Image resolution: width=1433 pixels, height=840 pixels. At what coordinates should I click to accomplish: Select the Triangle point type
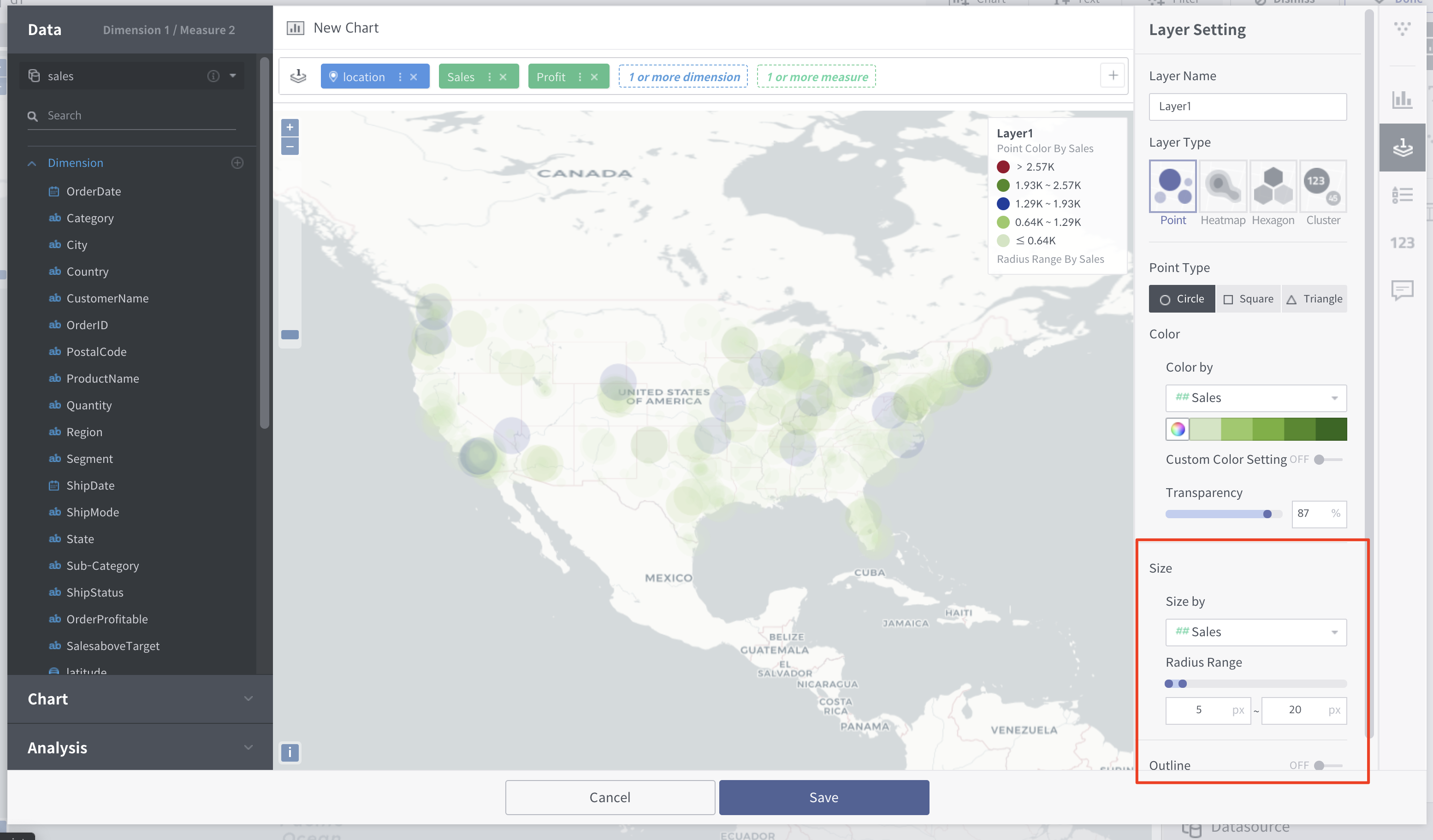coord(1314,299)
